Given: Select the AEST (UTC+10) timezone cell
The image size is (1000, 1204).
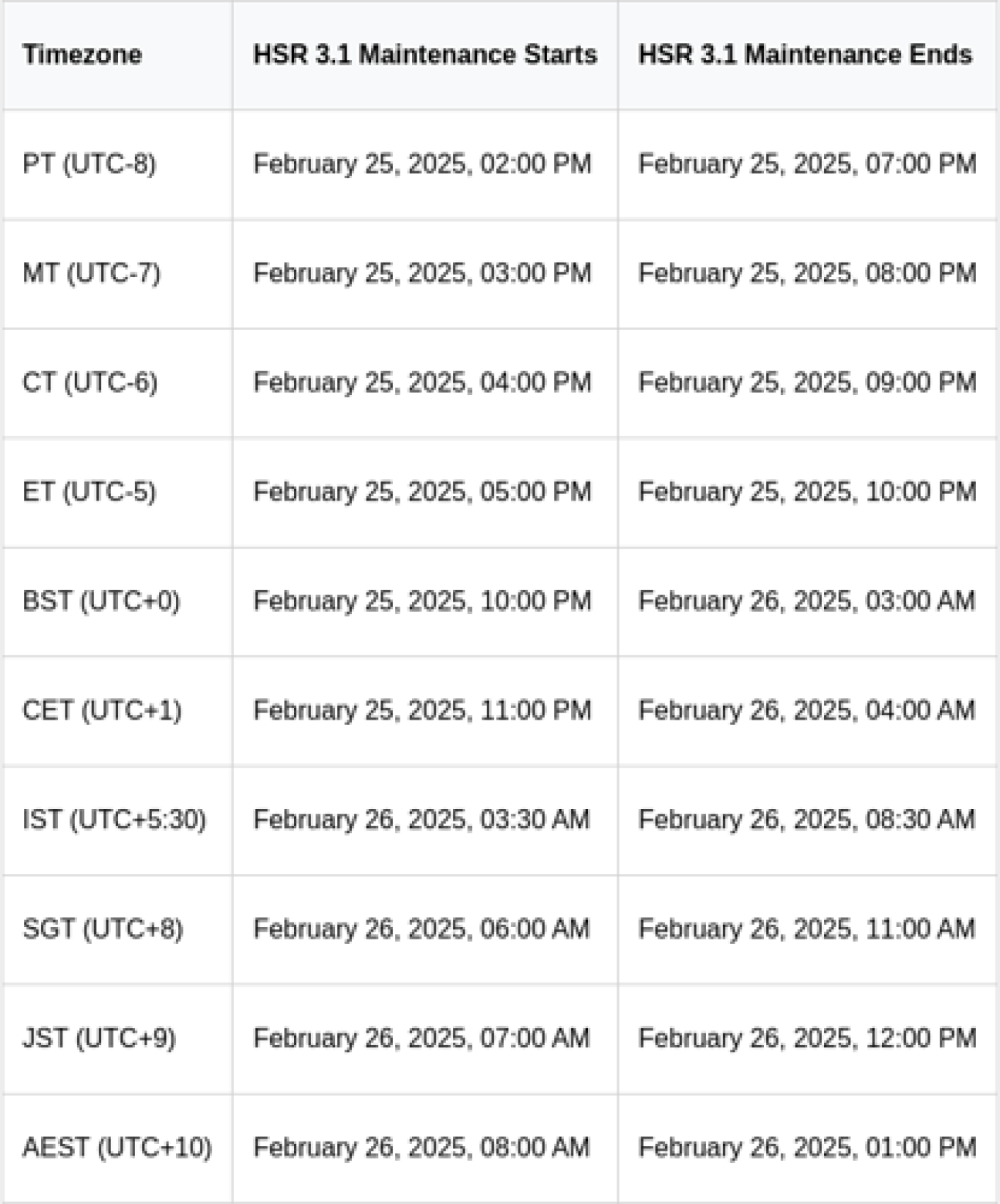Looking at the screenshot, I should click(117, 1148).
